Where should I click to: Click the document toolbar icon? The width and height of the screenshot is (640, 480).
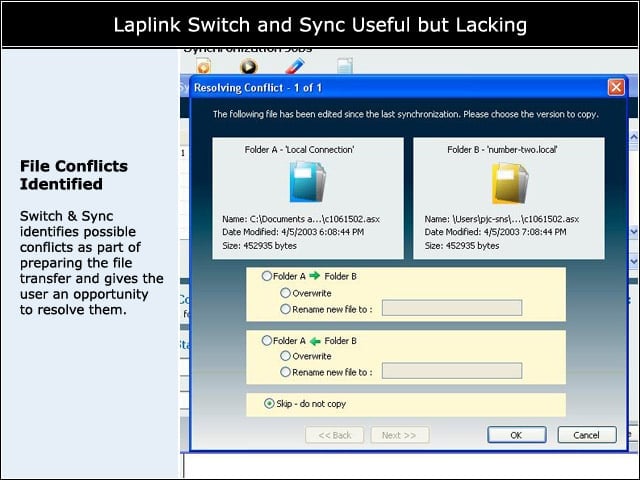coord(345,66)
